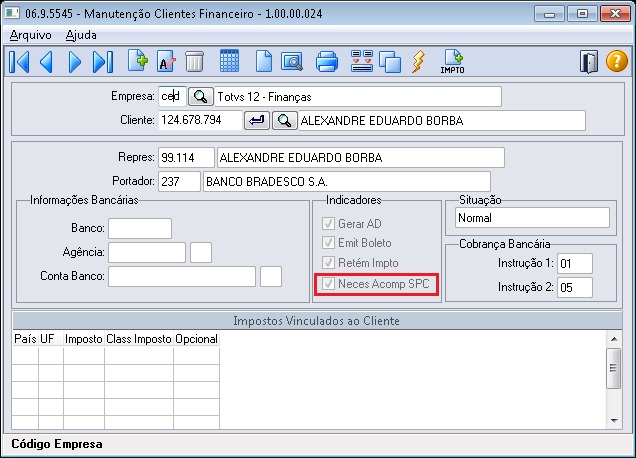Jump to the last record
Screen dimensions: 636x458
[x=103, y=62]
